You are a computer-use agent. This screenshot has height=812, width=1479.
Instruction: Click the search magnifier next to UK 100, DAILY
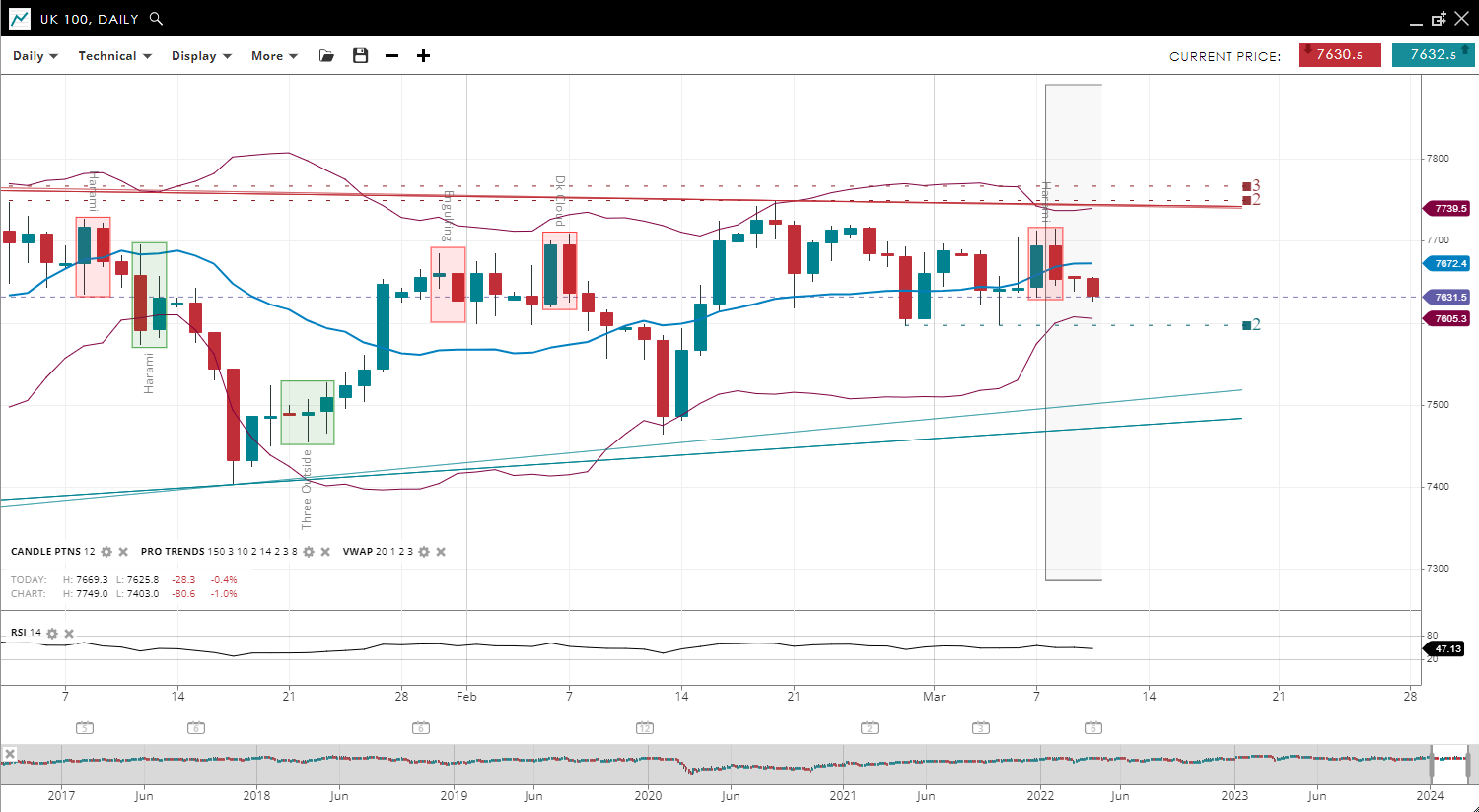click(156, 19)
